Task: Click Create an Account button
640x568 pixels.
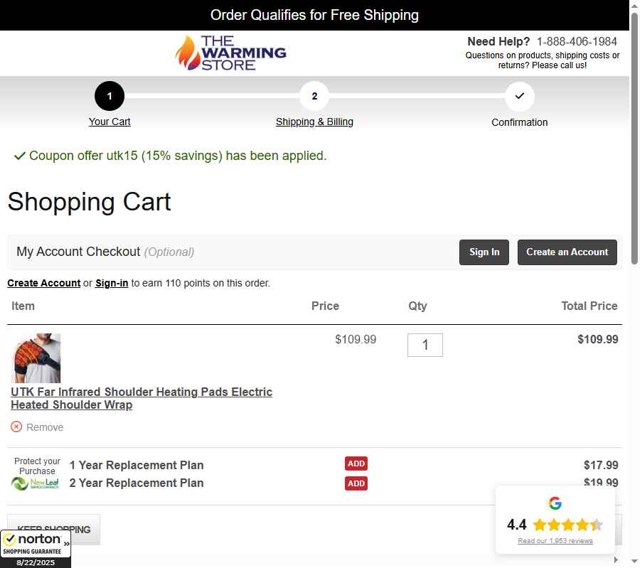Action: pos(567,252)
